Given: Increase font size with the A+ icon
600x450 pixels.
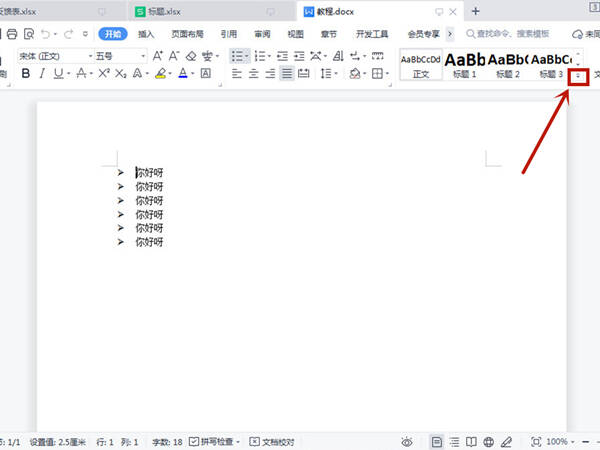Looking at the screenshot, I should click(x=158, y=56).
